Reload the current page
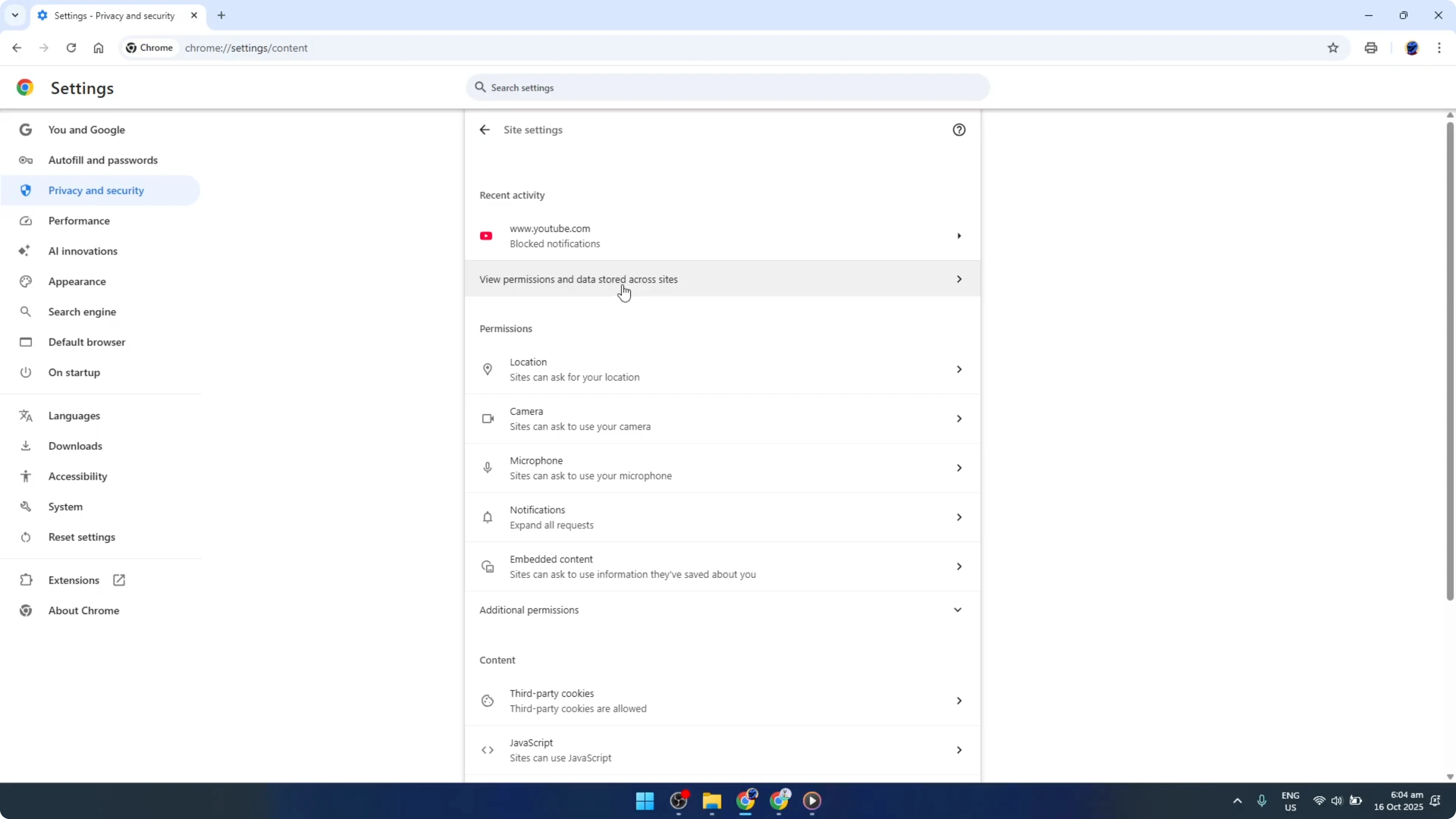The width and height of the screenshot is (1456, 819). tap(71, 48)
